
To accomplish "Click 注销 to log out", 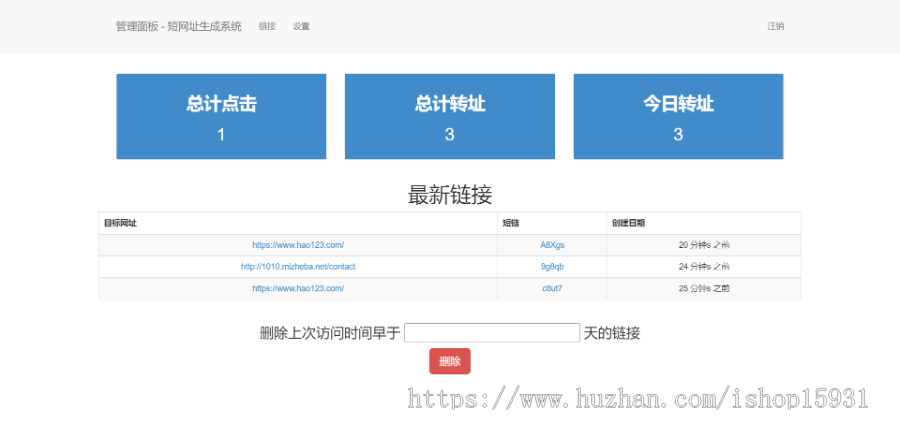I will (x=775, y=26).
